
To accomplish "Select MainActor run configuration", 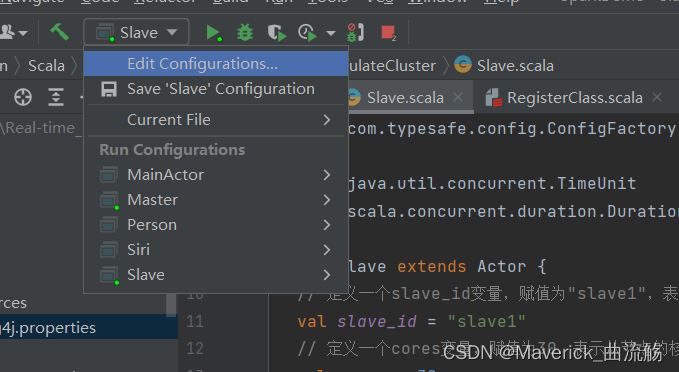I will (x=216, y=175).
